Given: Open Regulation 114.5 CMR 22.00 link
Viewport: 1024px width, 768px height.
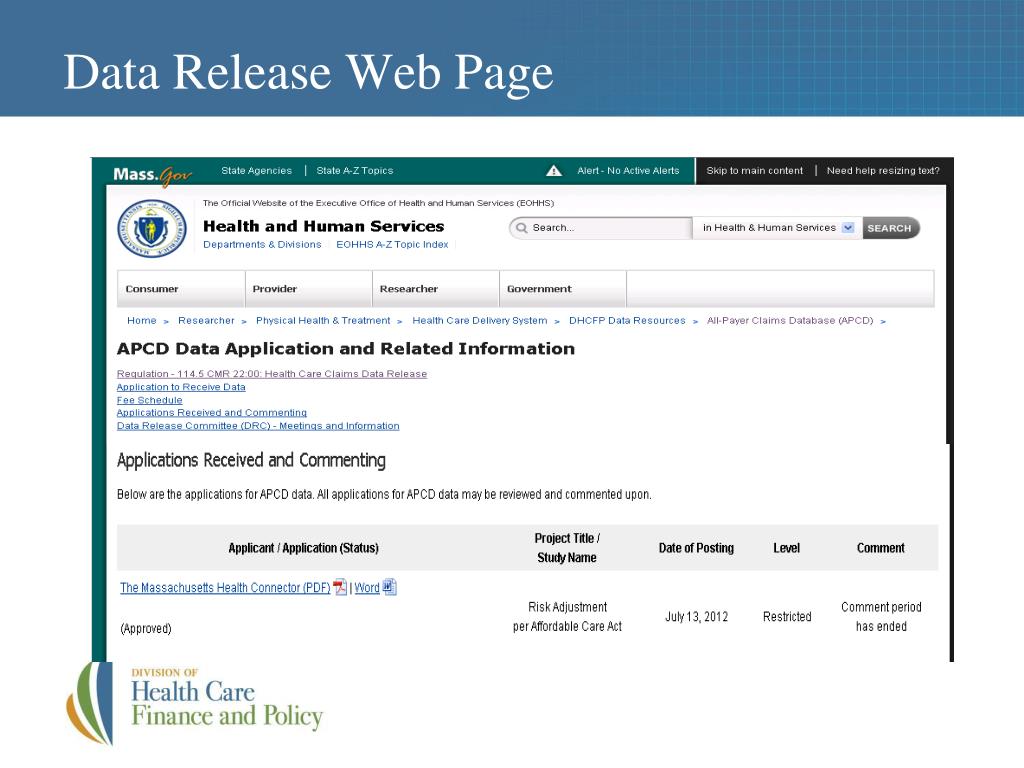Looking at the screenshot, I should (x=272, y=374).
